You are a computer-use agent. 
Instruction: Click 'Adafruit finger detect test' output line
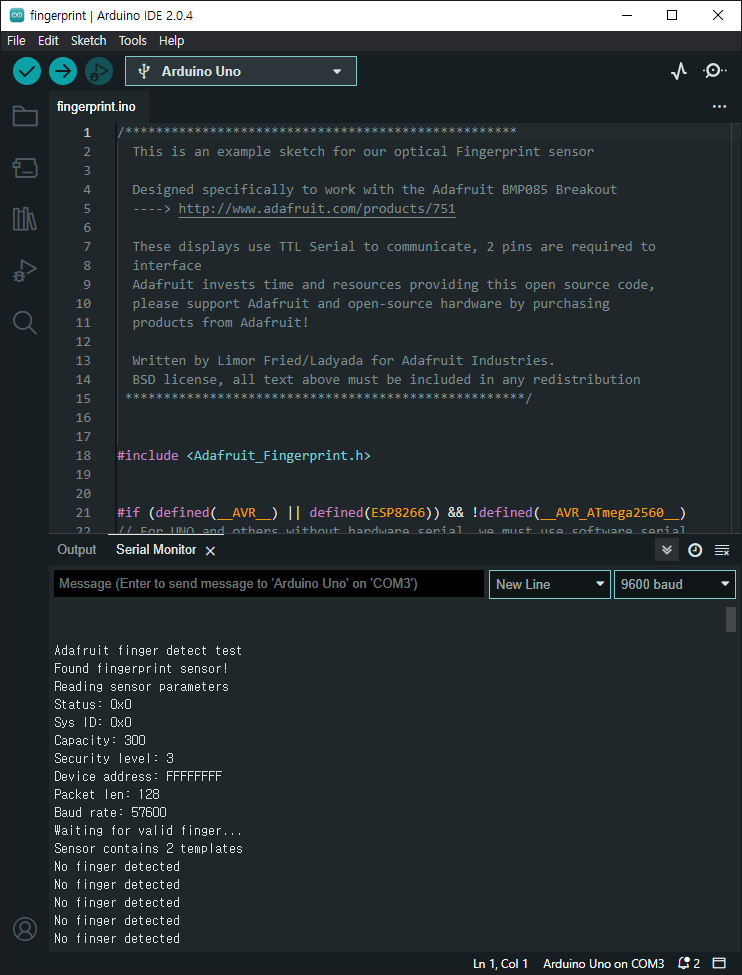pyautogui.click(x=148, y=651)
